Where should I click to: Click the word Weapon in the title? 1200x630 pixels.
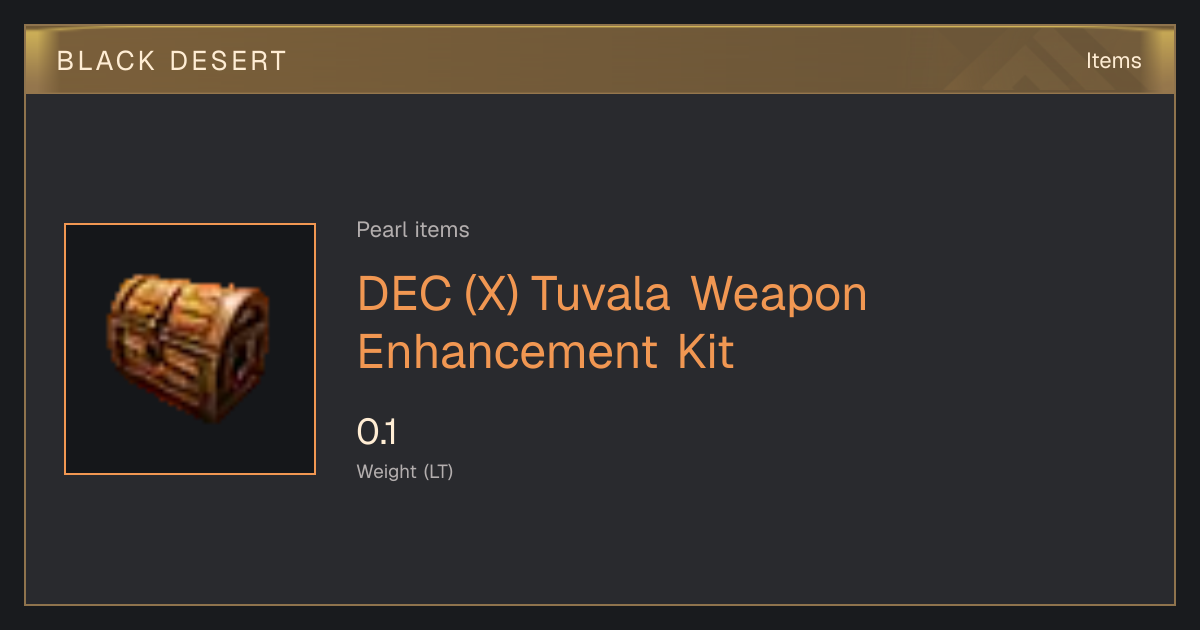779,294
